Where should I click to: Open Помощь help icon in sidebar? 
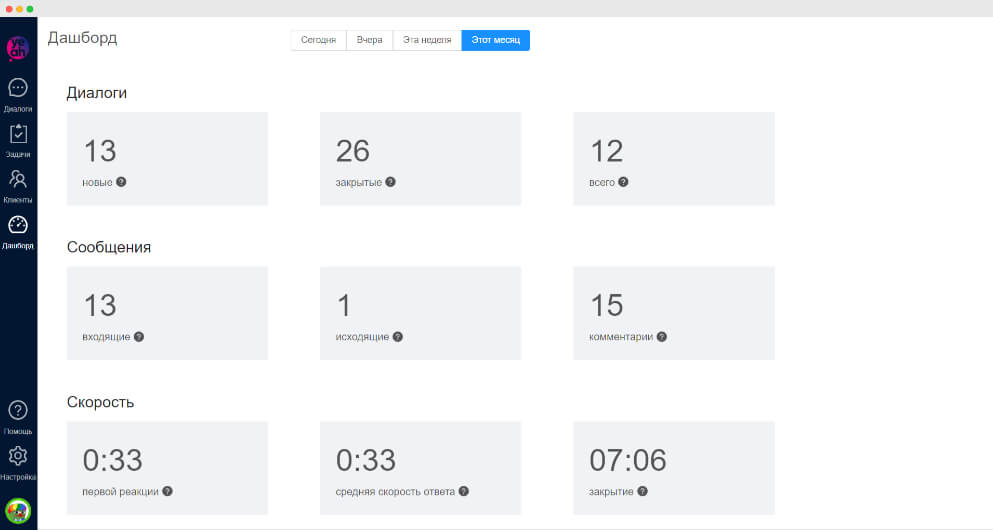coord(18,411)
